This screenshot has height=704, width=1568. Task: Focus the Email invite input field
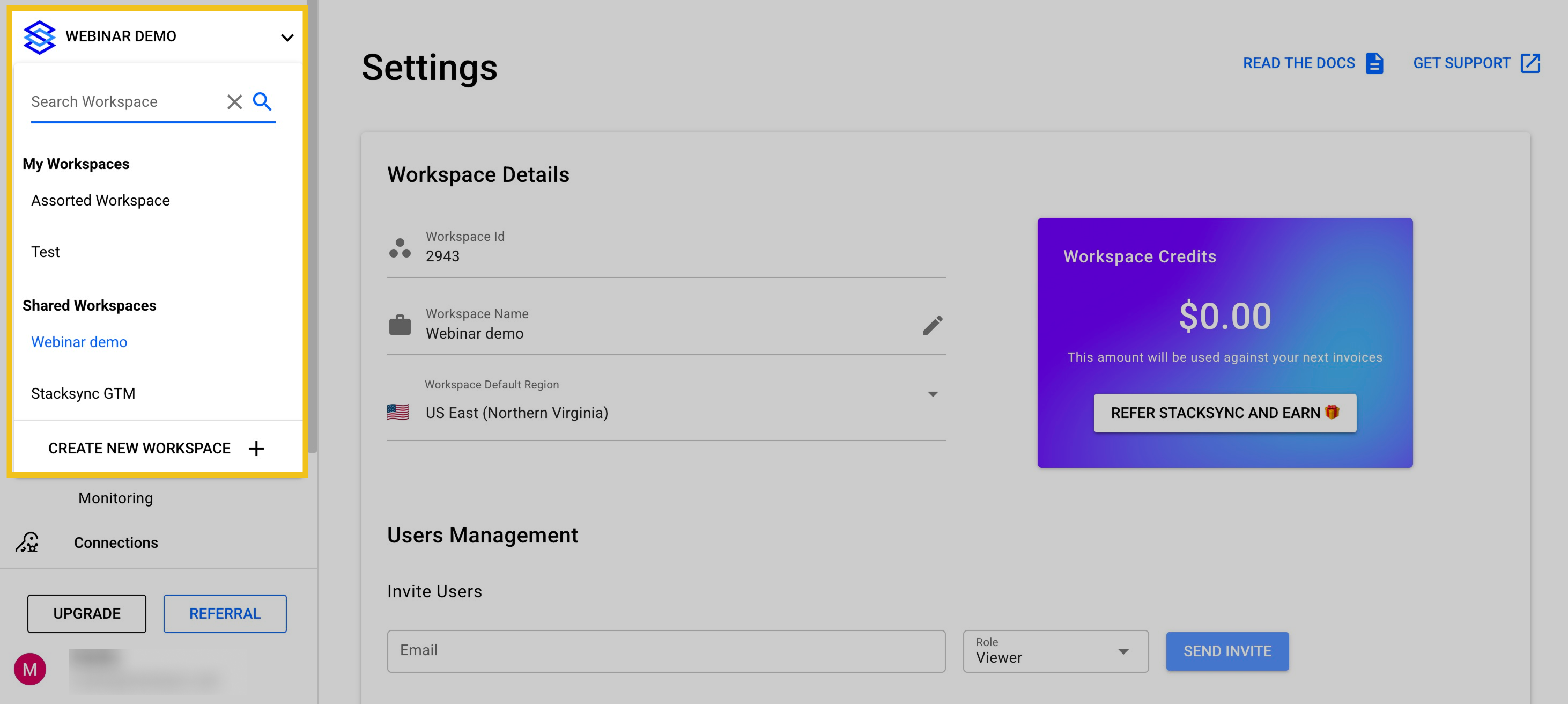[665, 650]
